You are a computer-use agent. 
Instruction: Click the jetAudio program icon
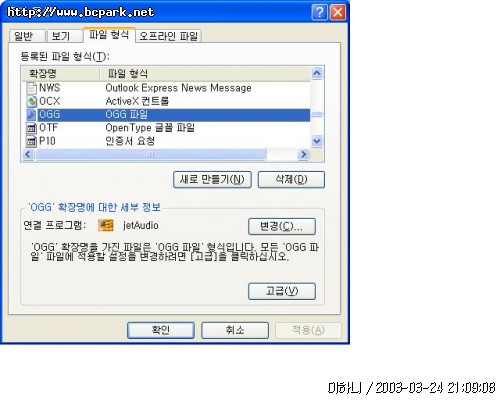106,226
